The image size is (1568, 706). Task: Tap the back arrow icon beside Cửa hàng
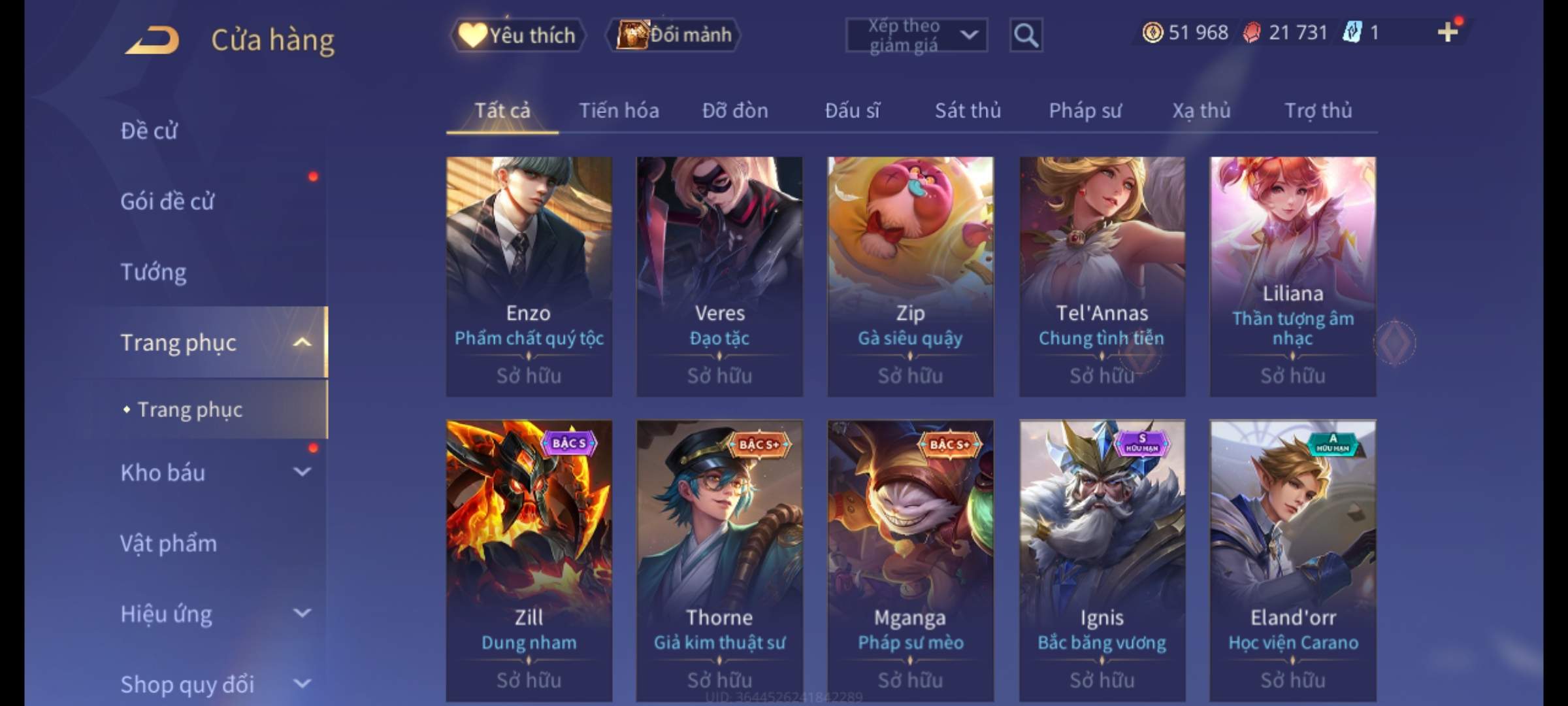pyautogui.click(x=152, y=40)
